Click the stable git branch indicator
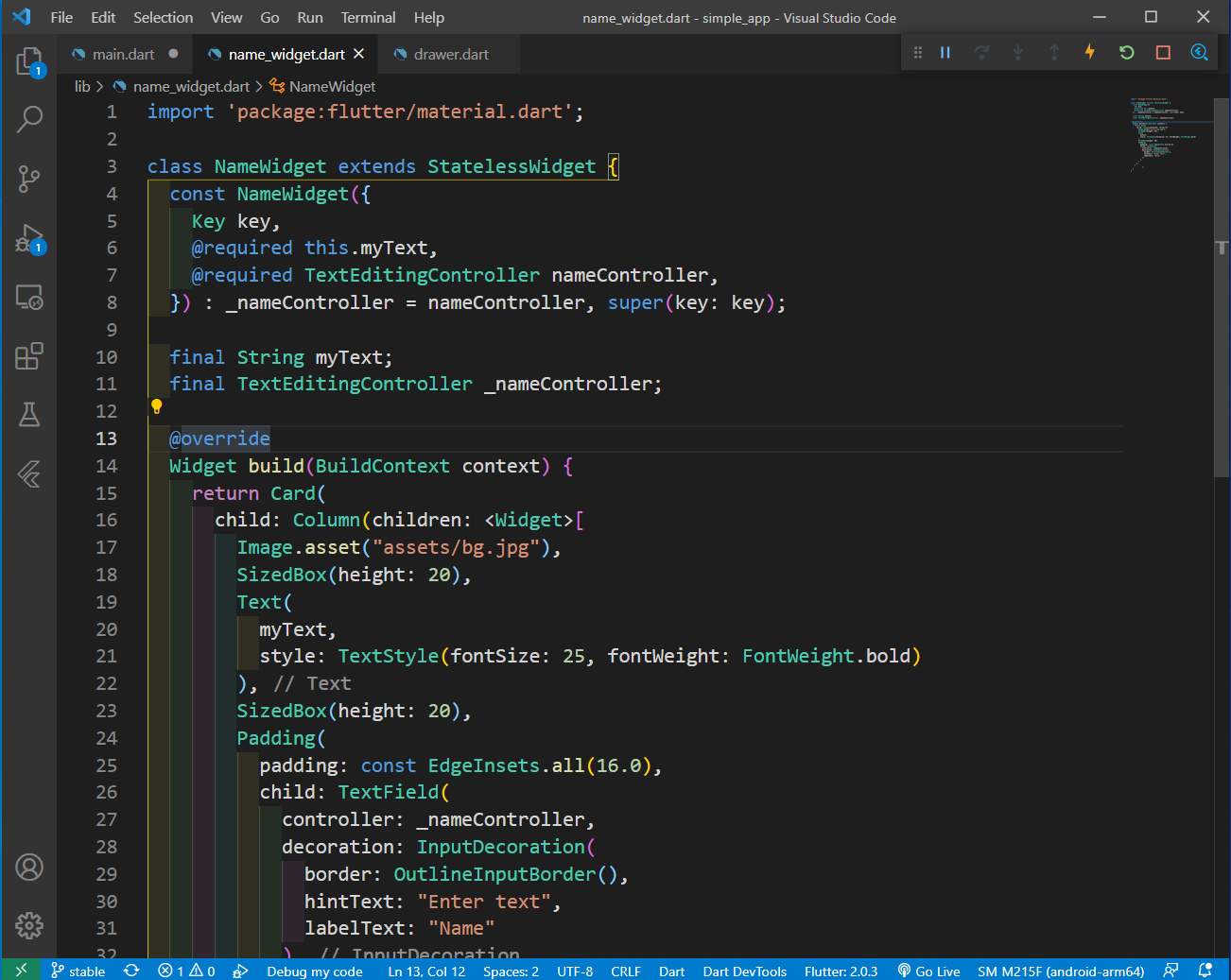The height and width of the screenshot is (980, 1231). point(78,971)
